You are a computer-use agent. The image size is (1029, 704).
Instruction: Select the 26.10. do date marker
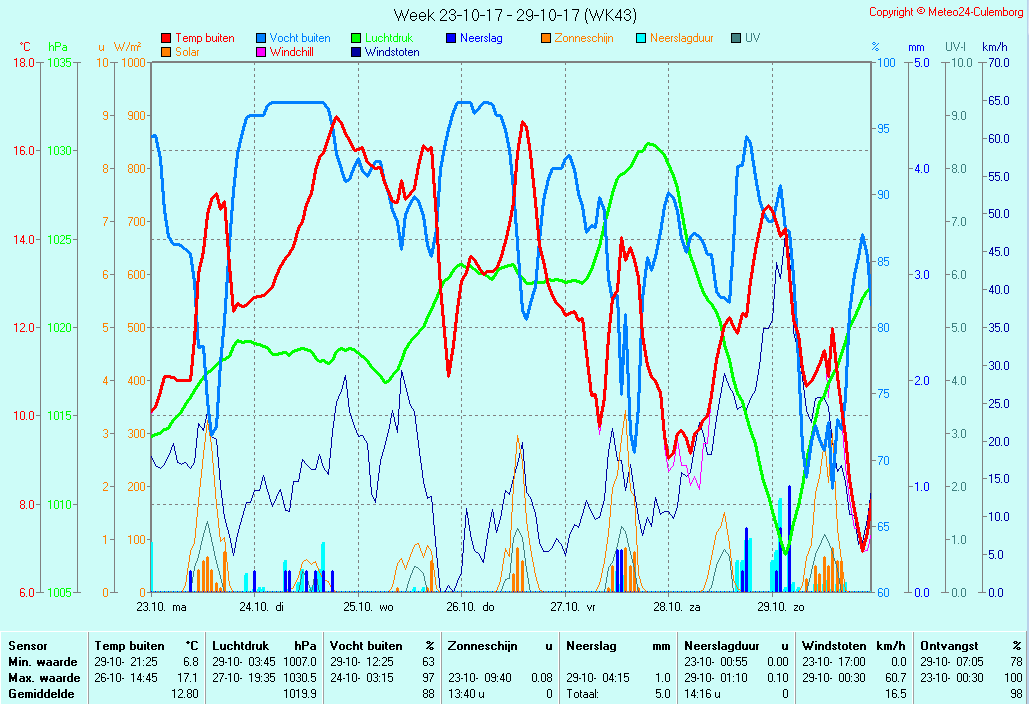coord(470,606)
